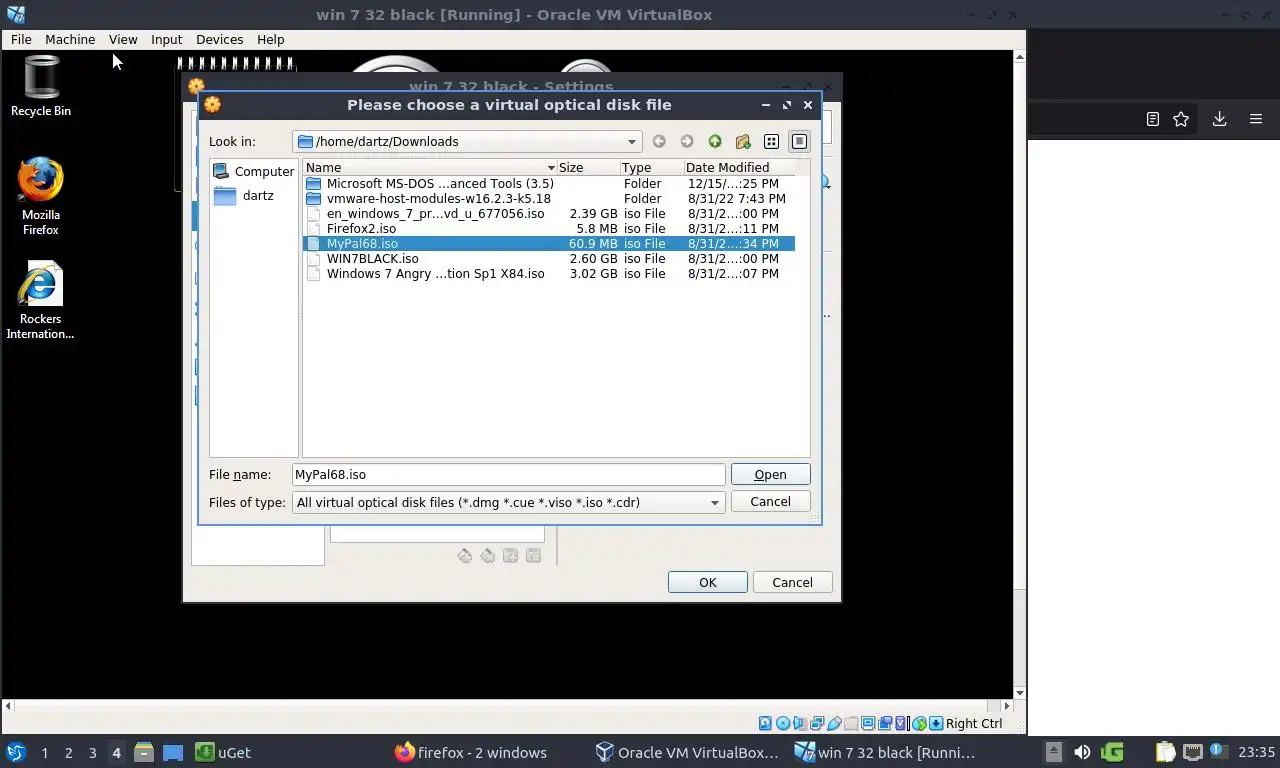Open VirtualBox Devices menu
The image size is (1280, 768).
(219, 40)
